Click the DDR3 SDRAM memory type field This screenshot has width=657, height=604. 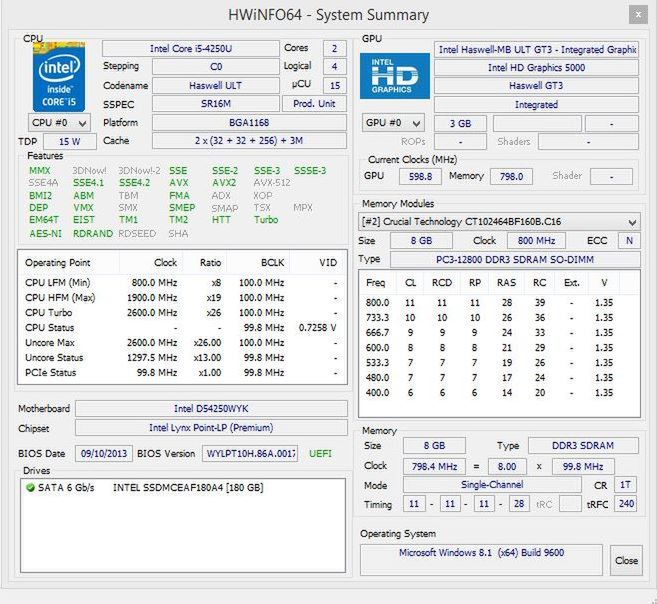click(583, 446)
